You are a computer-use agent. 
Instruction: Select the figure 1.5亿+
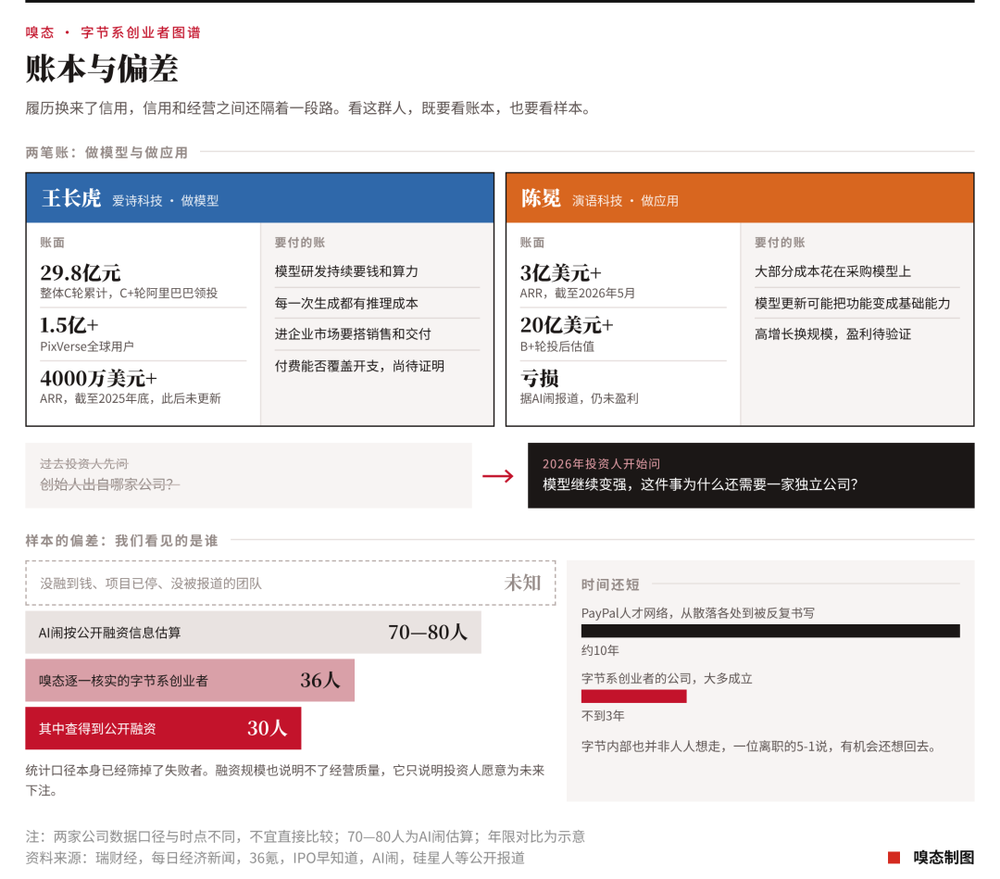pos(69,325)
